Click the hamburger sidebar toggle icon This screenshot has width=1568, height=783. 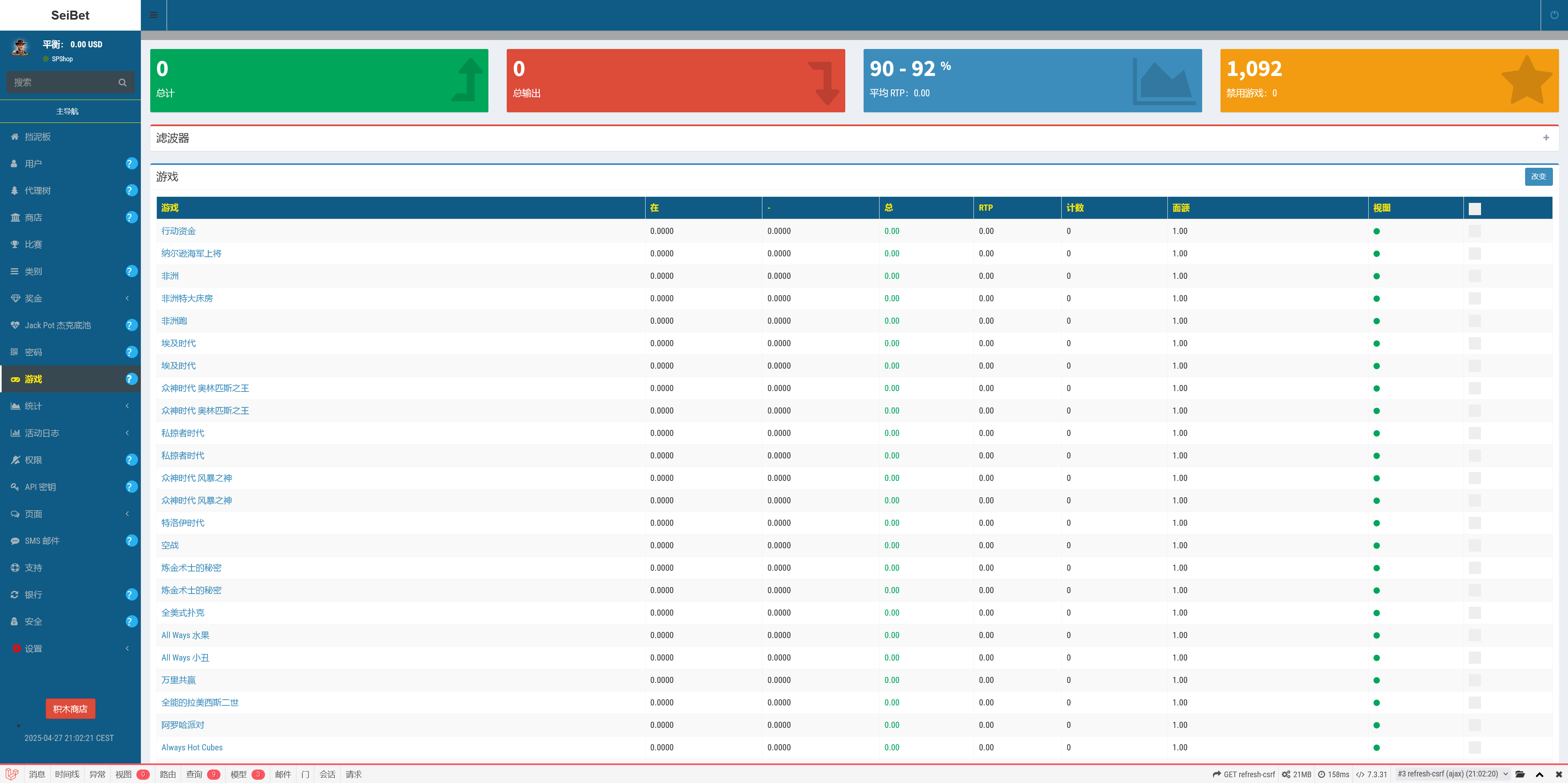154,15
